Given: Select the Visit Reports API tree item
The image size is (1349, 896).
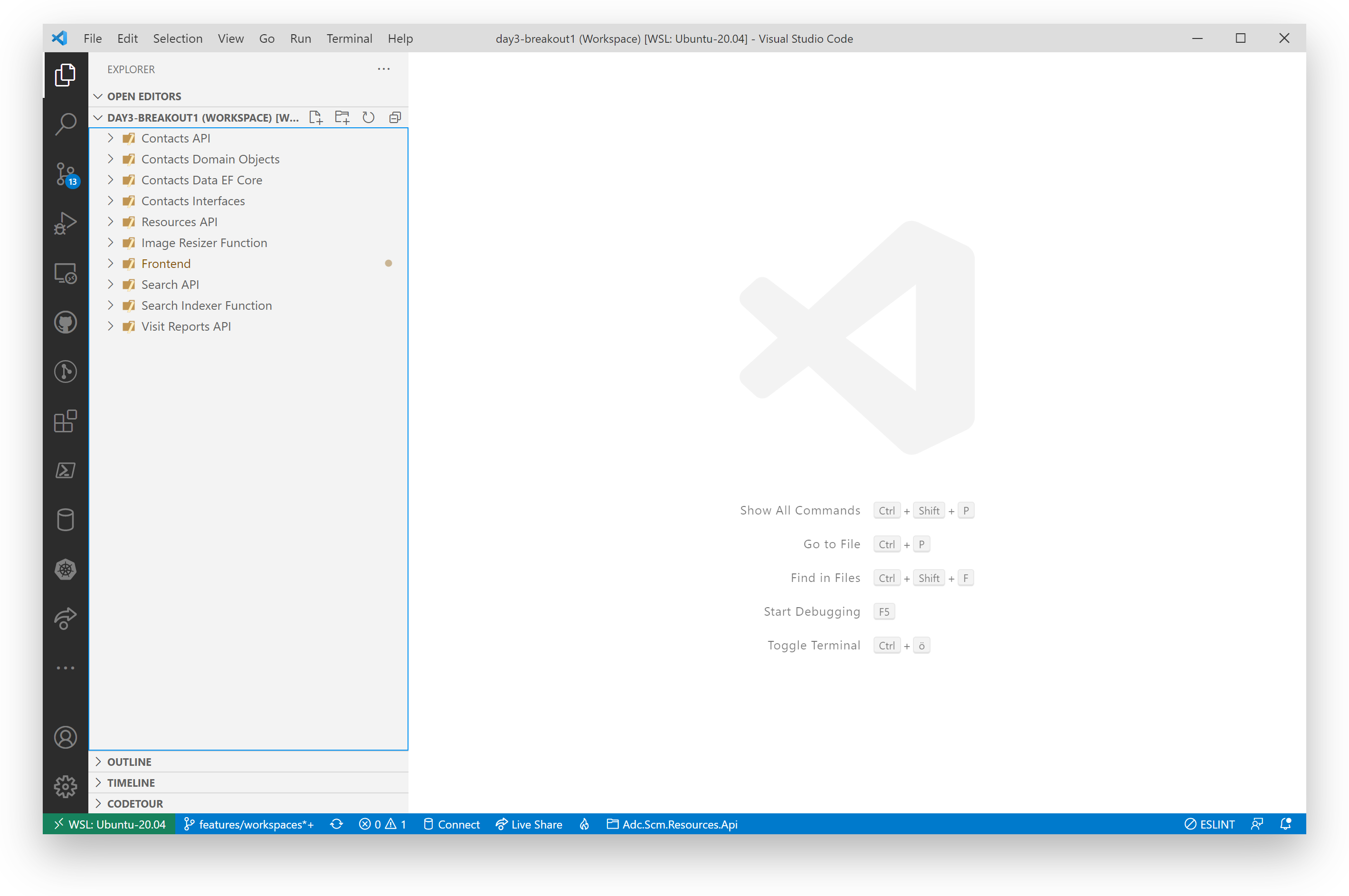Looking at the screenshot, I should [x=186, y=325].
